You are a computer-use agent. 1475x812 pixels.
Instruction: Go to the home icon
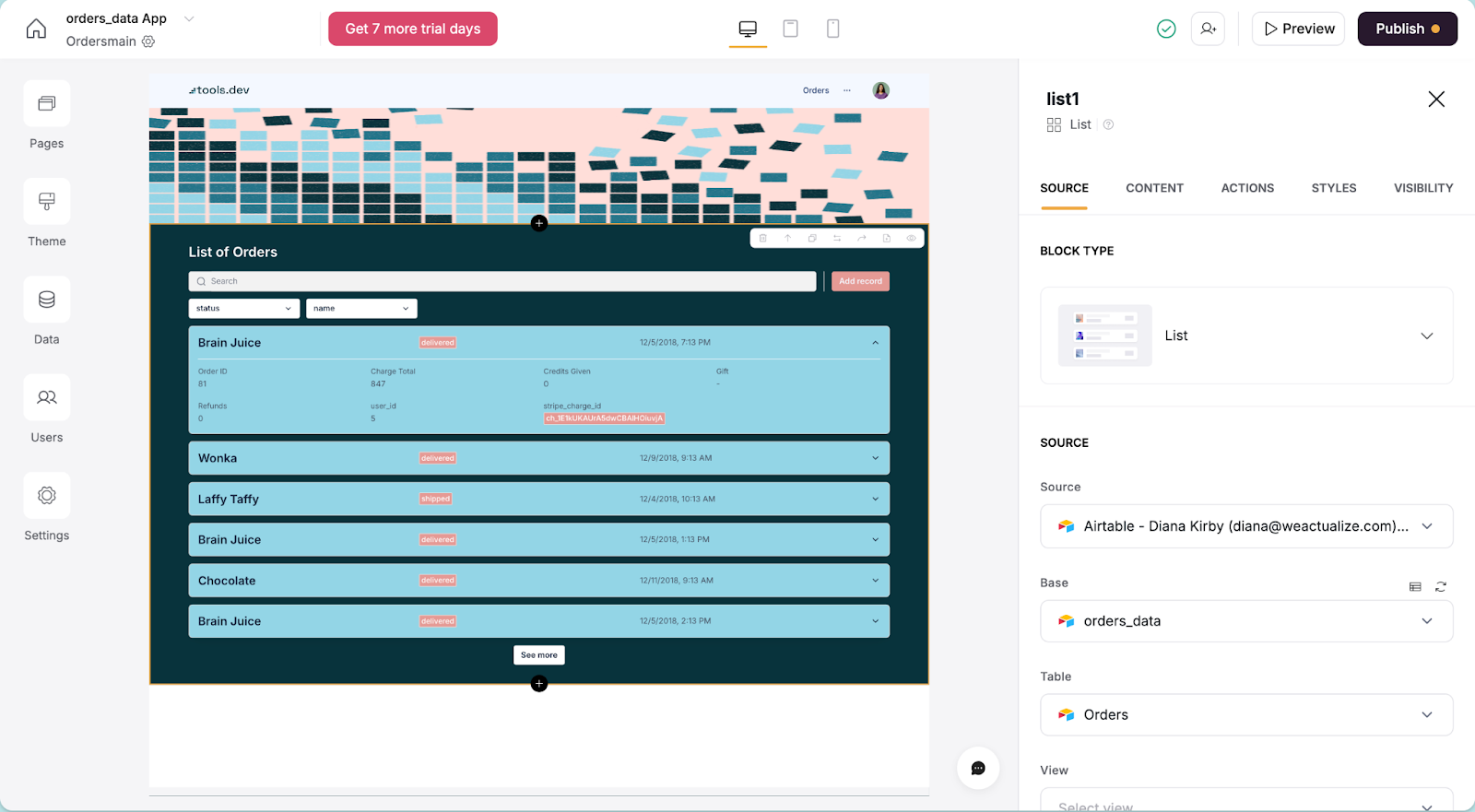point(36,29)
